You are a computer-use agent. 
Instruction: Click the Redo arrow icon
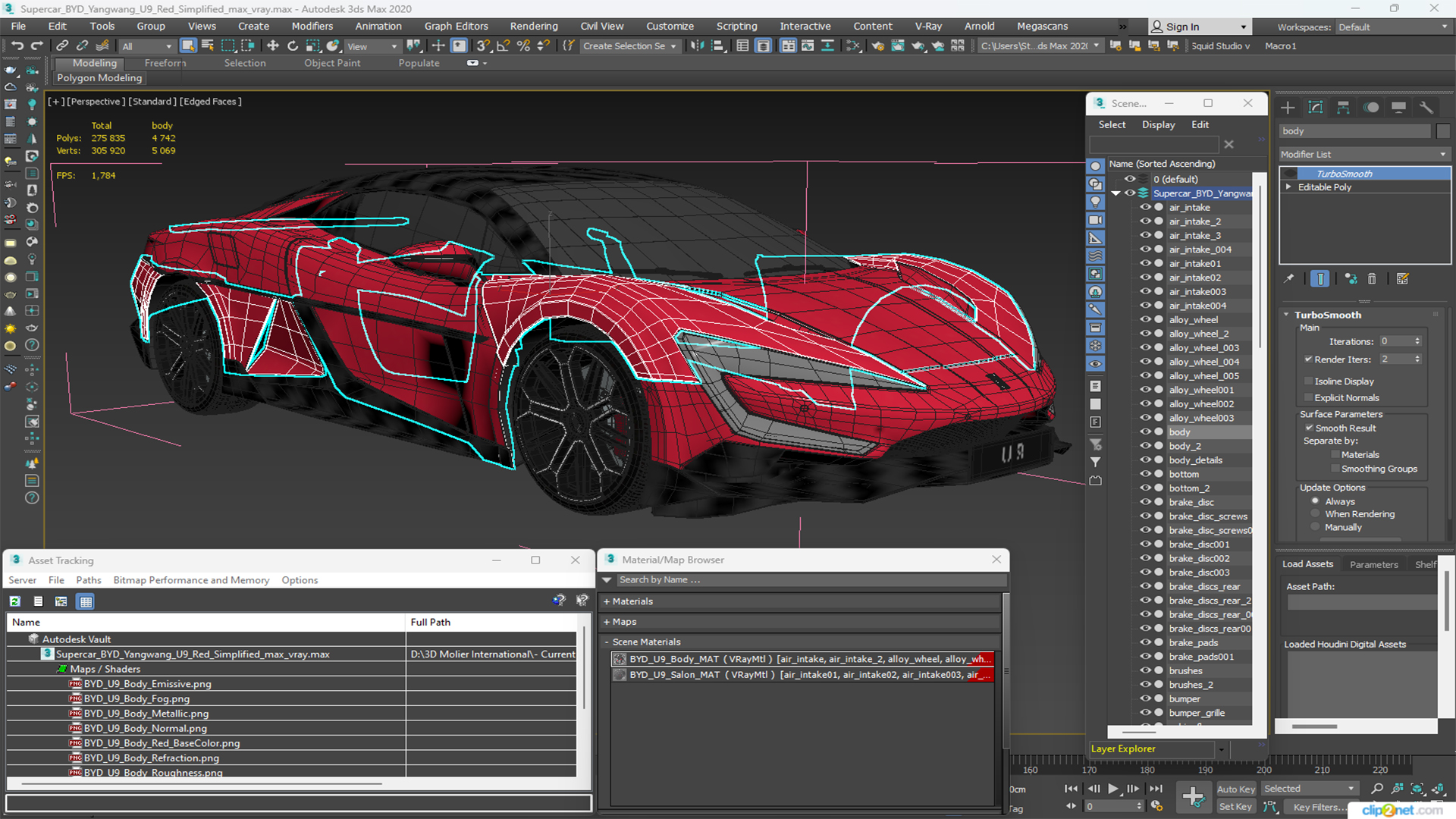click(x=36, y=45)
